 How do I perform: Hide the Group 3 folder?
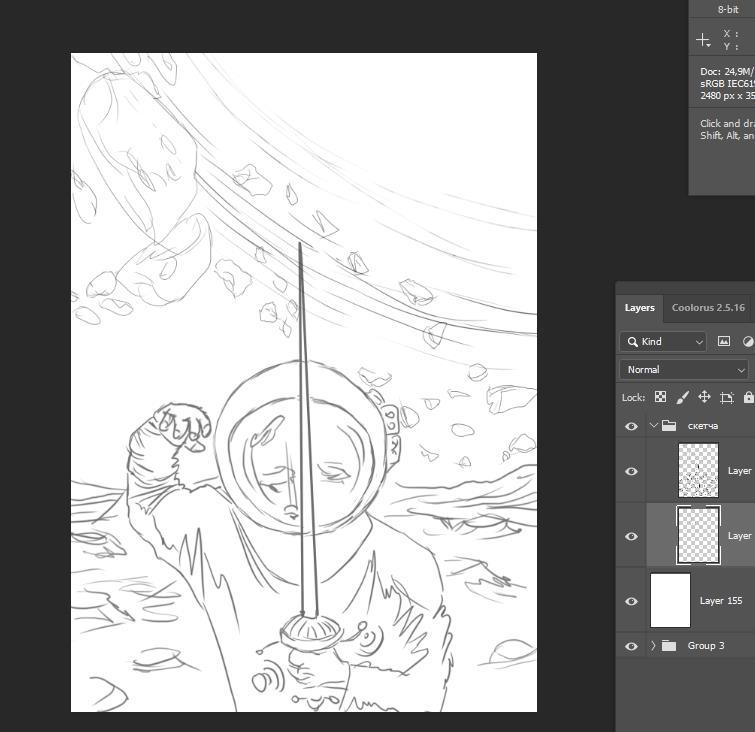click(x=631, y=646)
